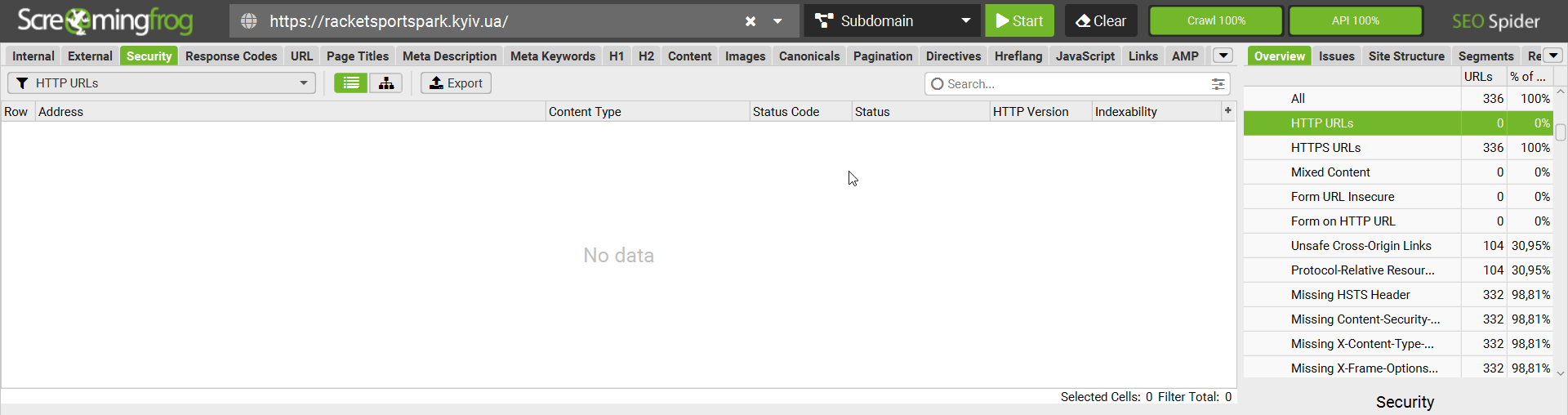The image size is (1568, 415).
Task: Clear the URL with the X icon
Action: [x=751, y=21]
